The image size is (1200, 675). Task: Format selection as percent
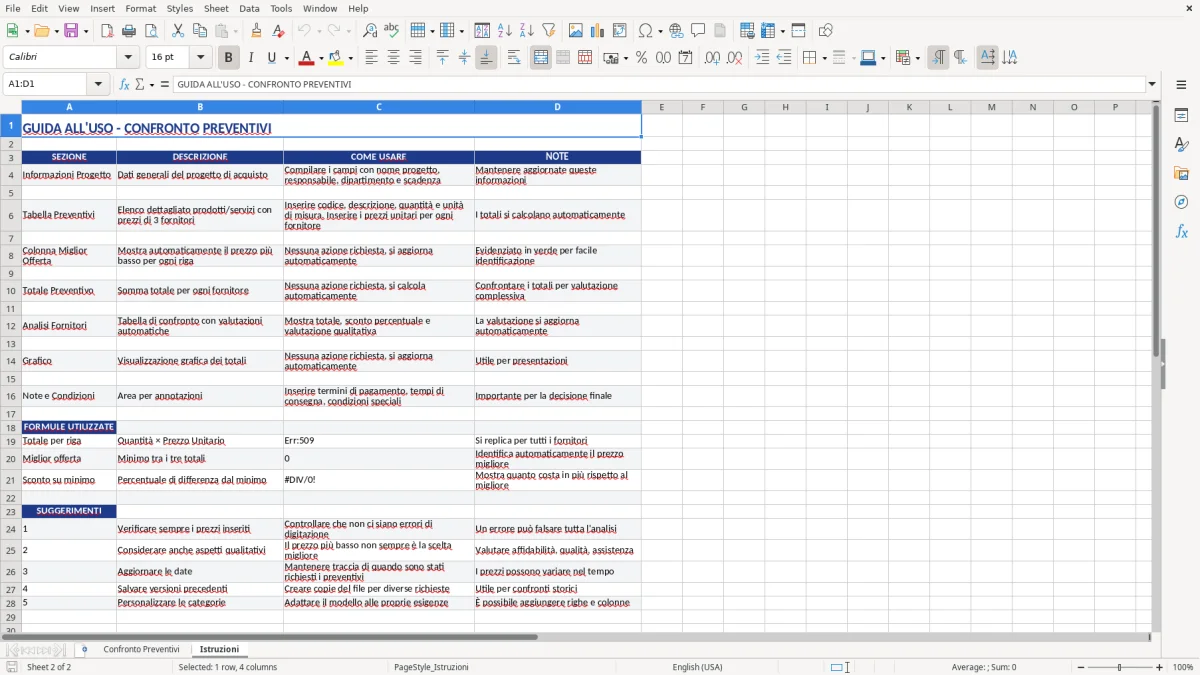tap(640, 57)
